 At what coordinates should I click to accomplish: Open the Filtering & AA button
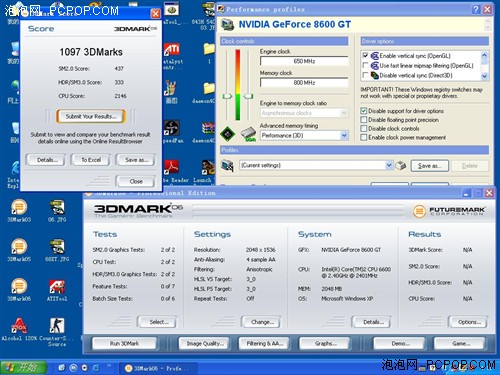265,343
